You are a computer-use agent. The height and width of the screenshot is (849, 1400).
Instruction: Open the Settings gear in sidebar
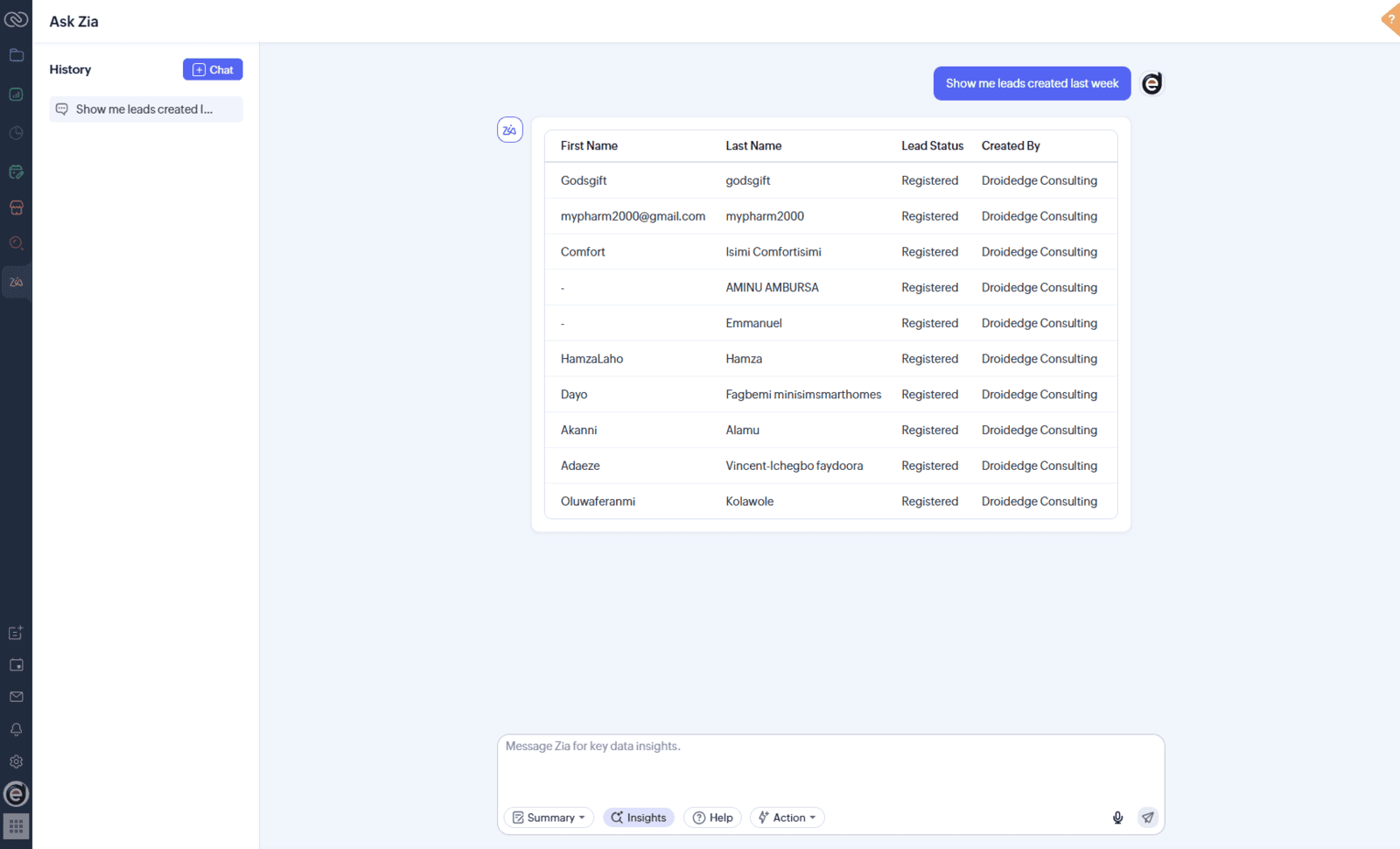[x=16, y=761]
